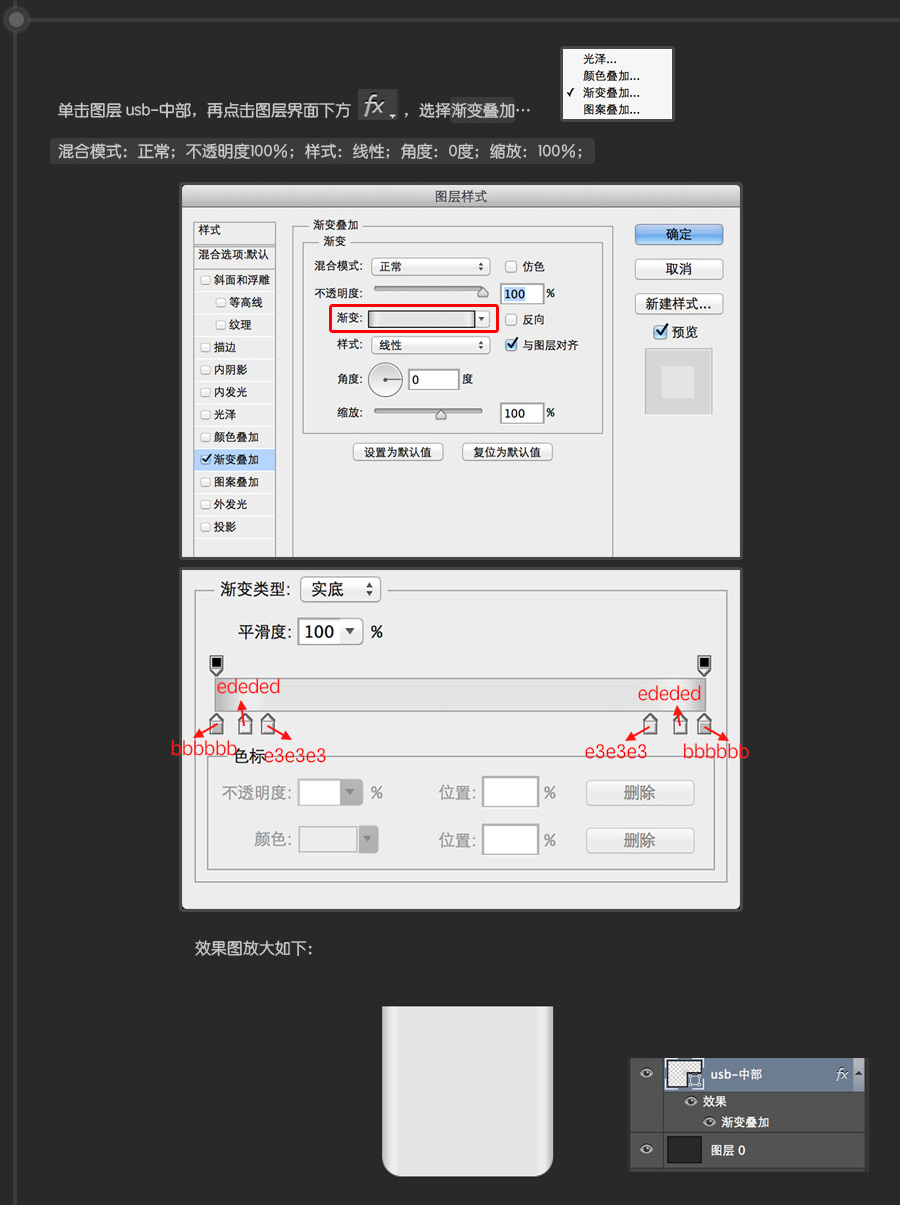This screenshot has width=900, height=1205.
Task: Click the 取消 button
Action: (x=679, y=269)
